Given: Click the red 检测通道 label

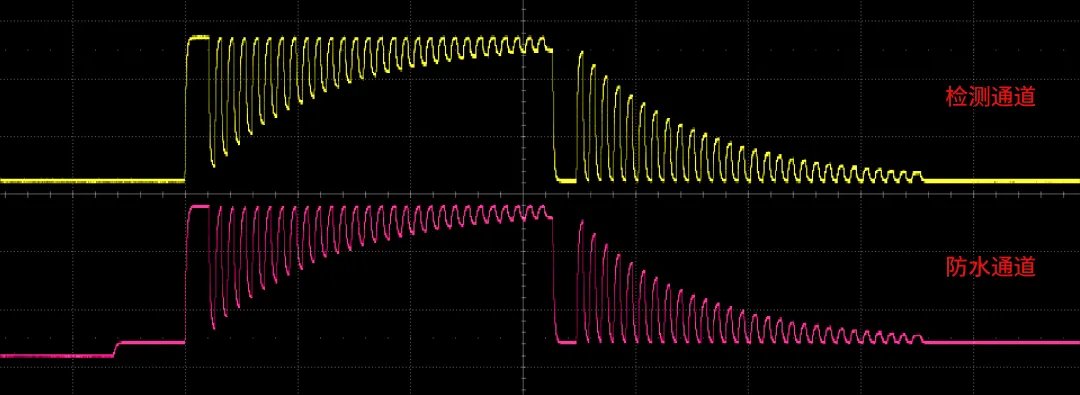Looking at the screenshot, I should (x=990, y=98).
